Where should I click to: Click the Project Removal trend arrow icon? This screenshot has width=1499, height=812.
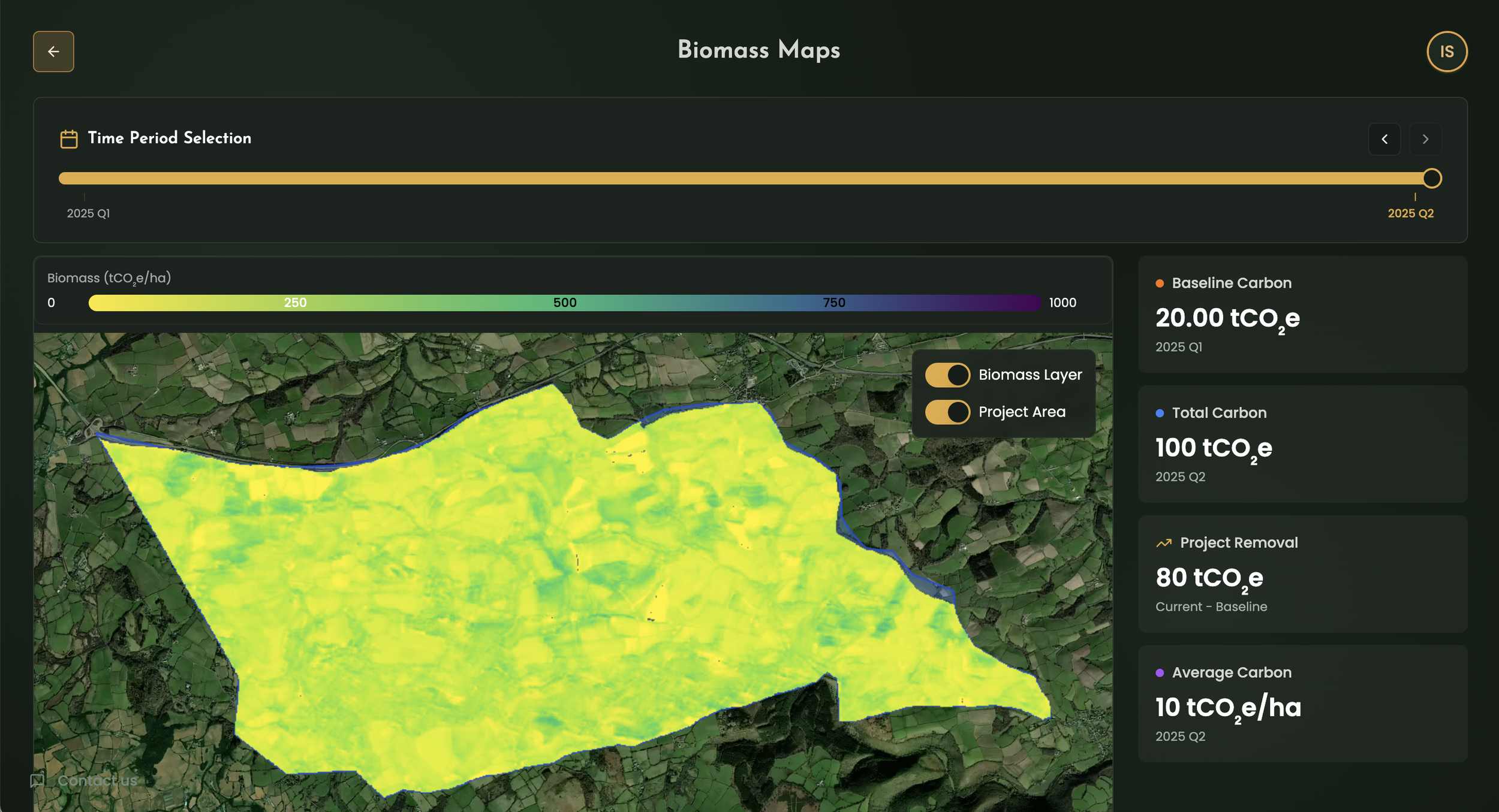(1163, 543)
